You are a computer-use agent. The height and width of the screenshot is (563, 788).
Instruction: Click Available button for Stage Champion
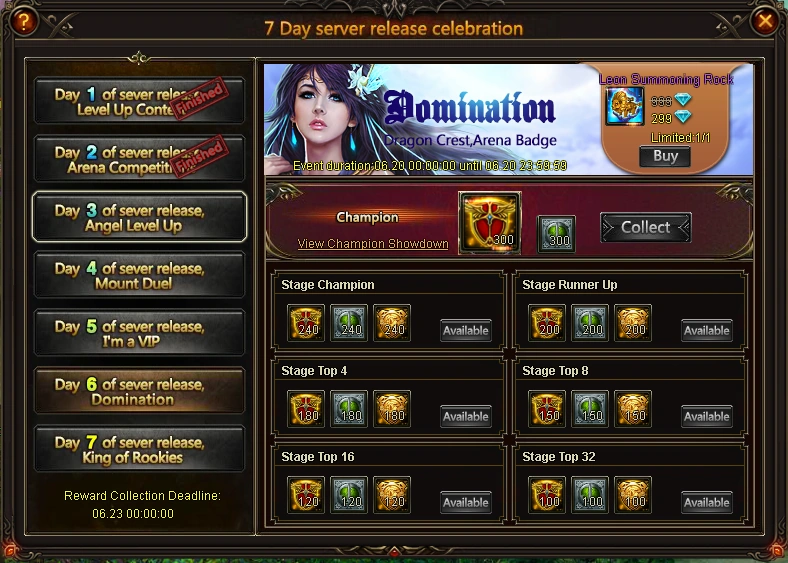pyautogui.click(x=466, y=330)
